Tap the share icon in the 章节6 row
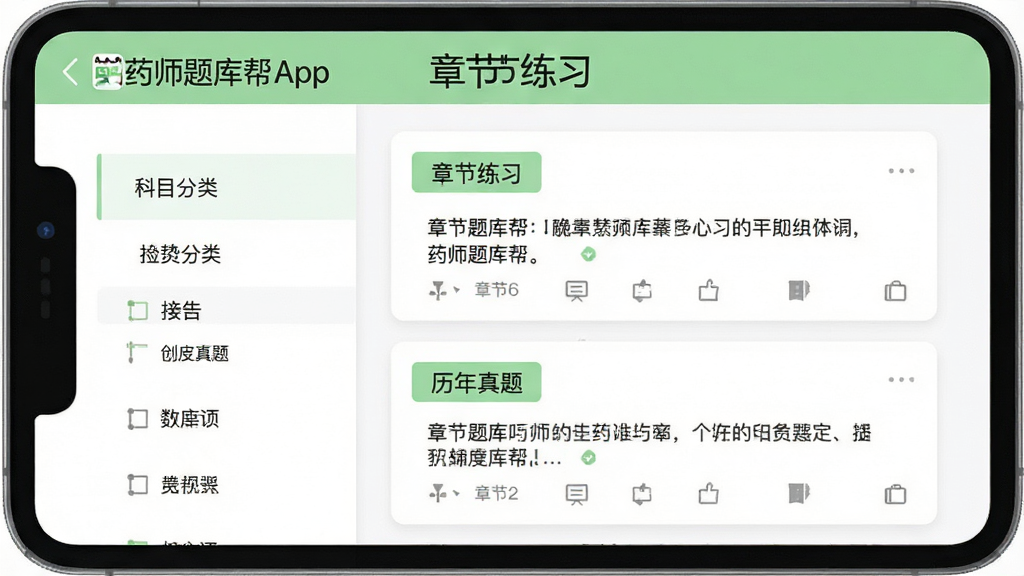The image size is (1024, 576). click(x=642, y=291)
